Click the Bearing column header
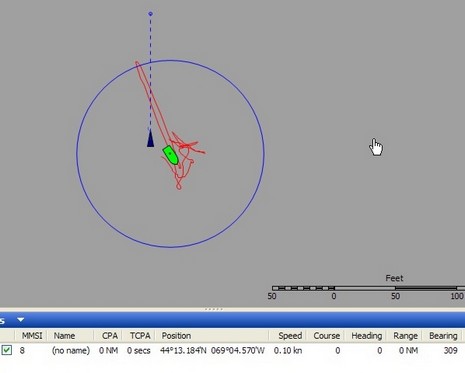The width and height of the screenshot is (465, 373). 442,335
